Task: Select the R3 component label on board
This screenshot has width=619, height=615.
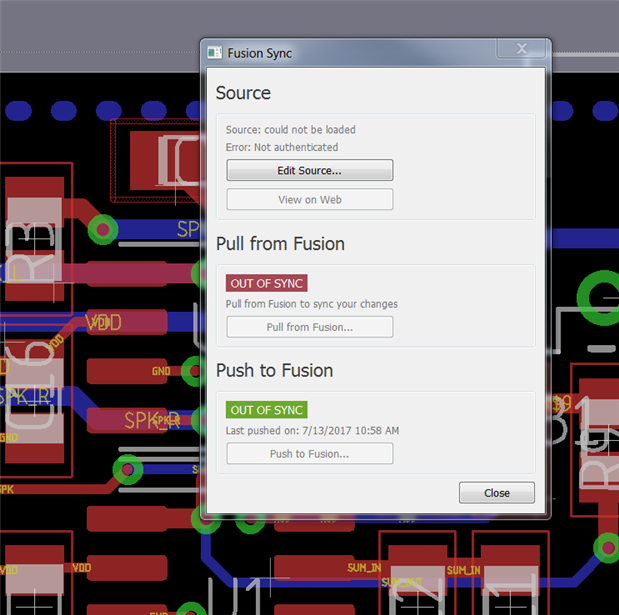Action: pos(32,251)
